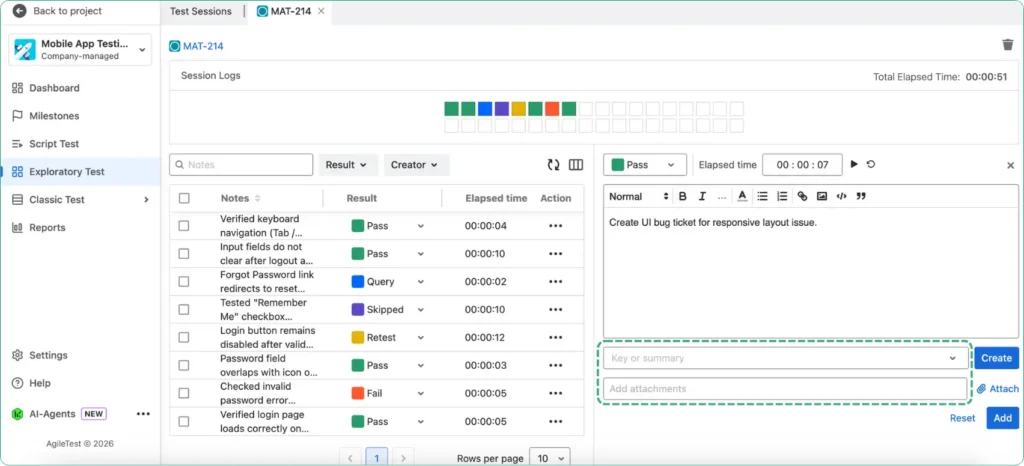Open the Creator filter dropdown
The width and height of the screenshot is (1024, 466).
[416, 165]
